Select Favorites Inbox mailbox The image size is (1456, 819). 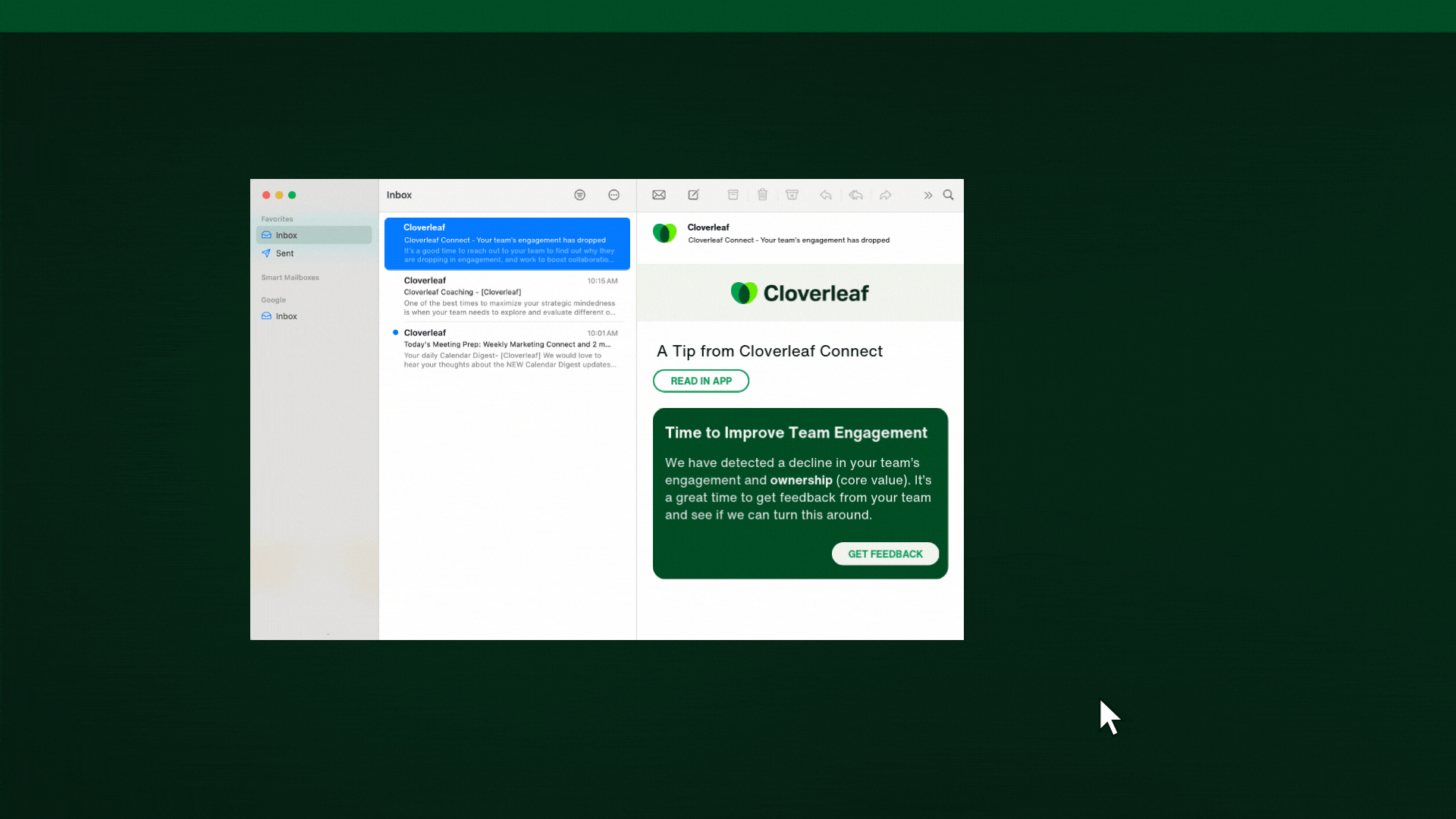(287, 235)
